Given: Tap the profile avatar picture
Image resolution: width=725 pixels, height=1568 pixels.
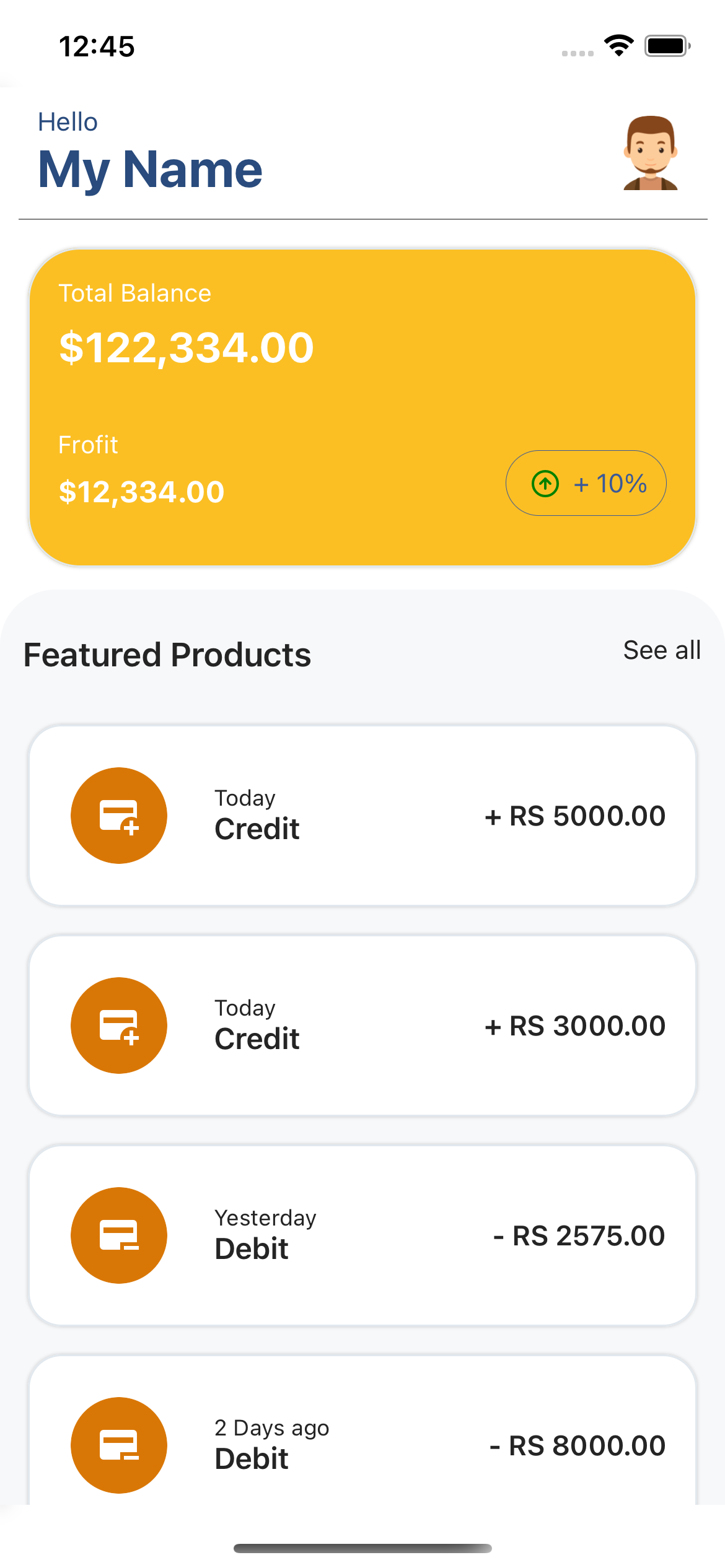Looking at the screenshot, I should pos(650,153).
